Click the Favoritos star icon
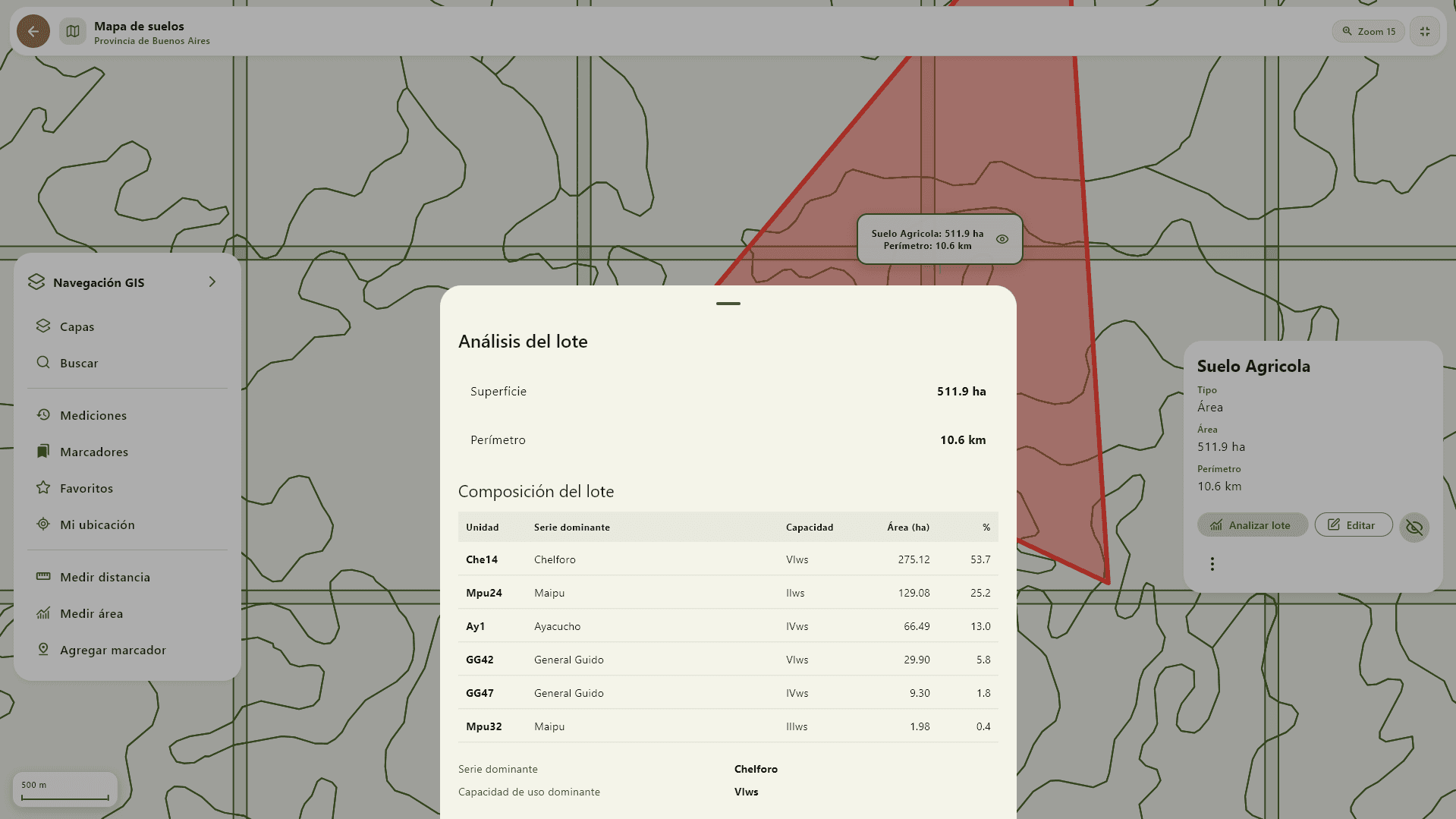This screenshot has width=1456, height=819. [43, 487]
